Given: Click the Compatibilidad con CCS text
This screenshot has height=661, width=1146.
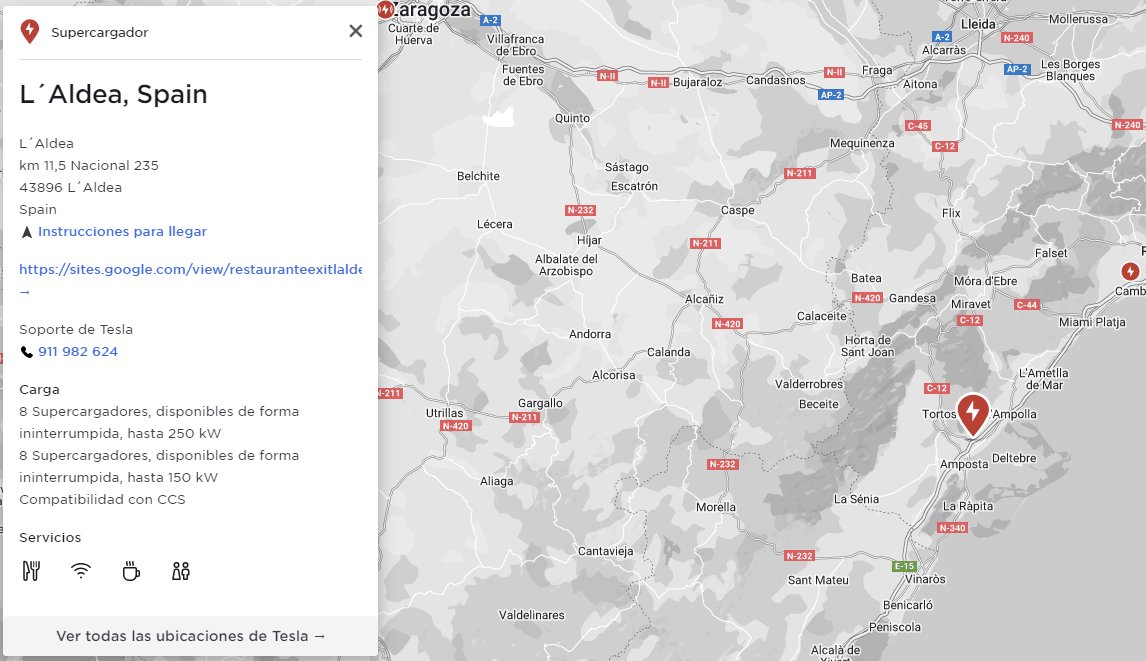Looking at the screenshot, I should [102, 499].
